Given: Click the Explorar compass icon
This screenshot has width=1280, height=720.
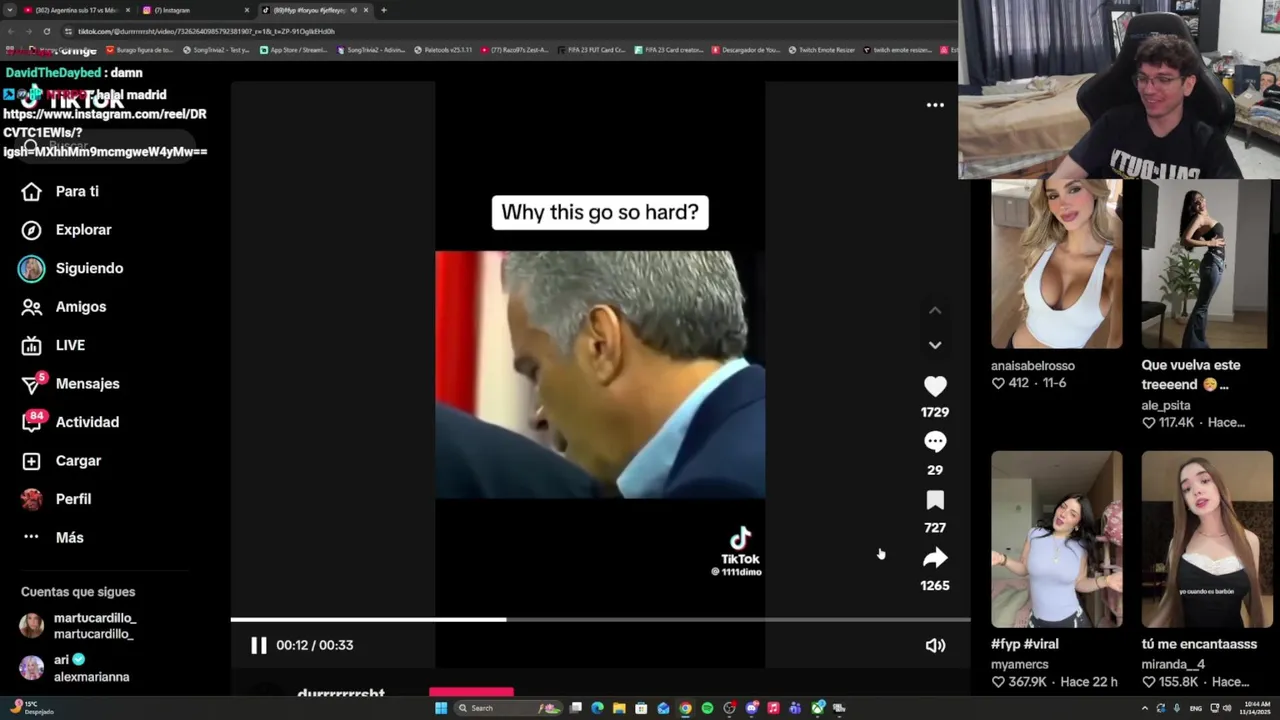Looking at the screenshot, I should [32, 230].
